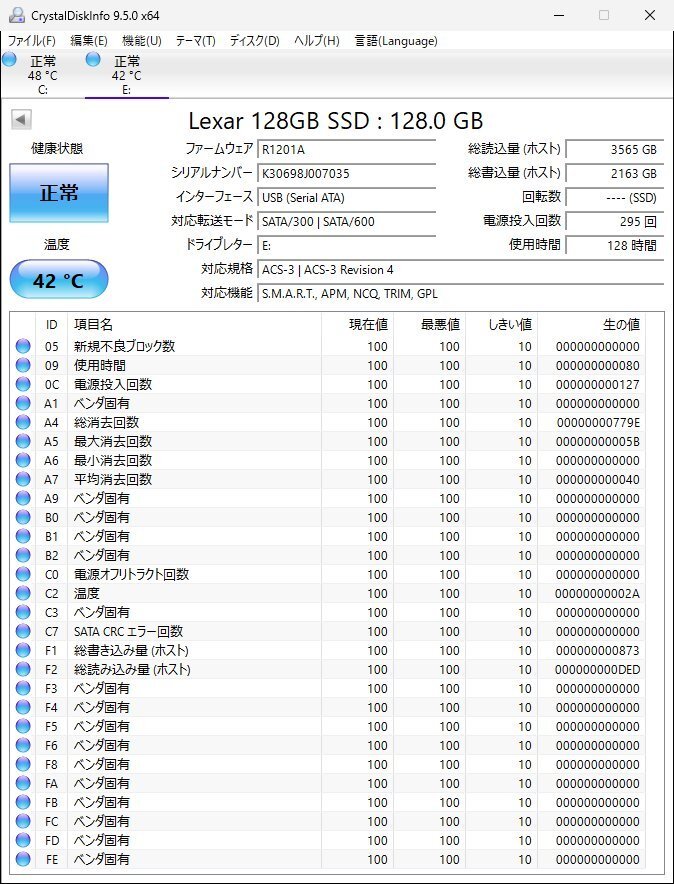Select the 電源オフリトラクト回数 attribute name
The image size is (674, 884).
tap(131, 574)
